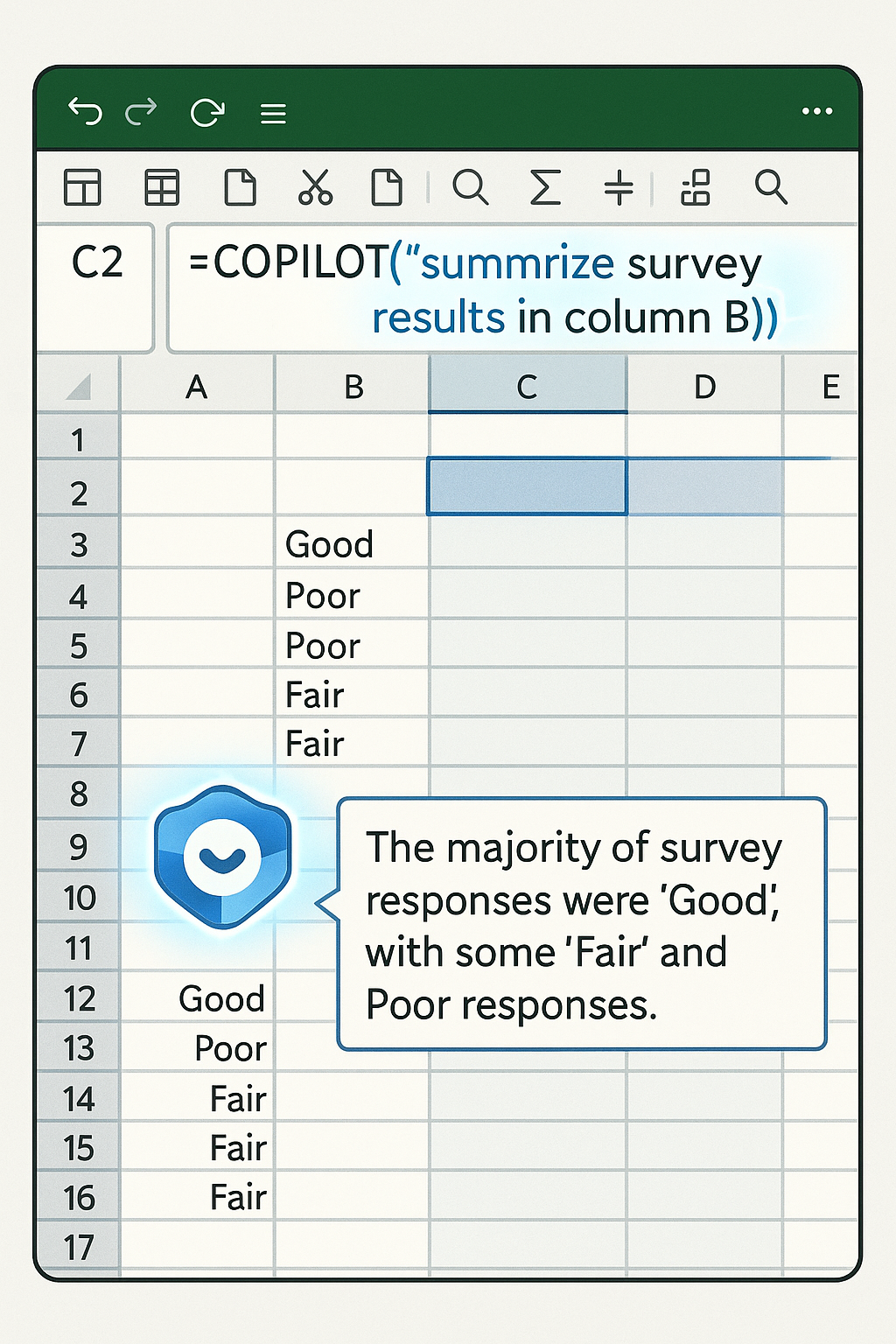
Task: Select the highlighted cell C2
Action: coord(527,486)
